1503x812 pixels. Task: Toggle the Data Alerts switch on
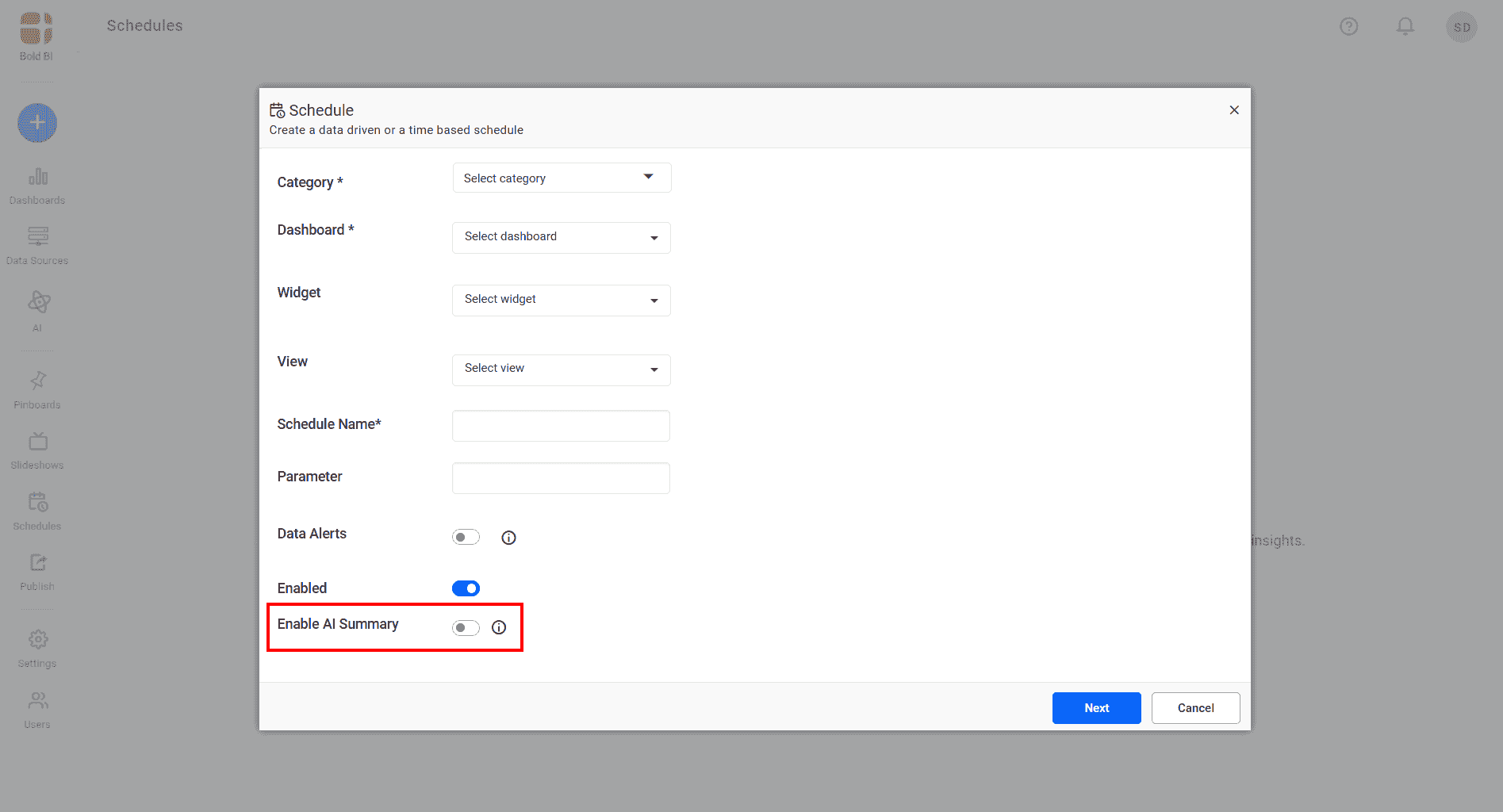(x=466, y=538)
